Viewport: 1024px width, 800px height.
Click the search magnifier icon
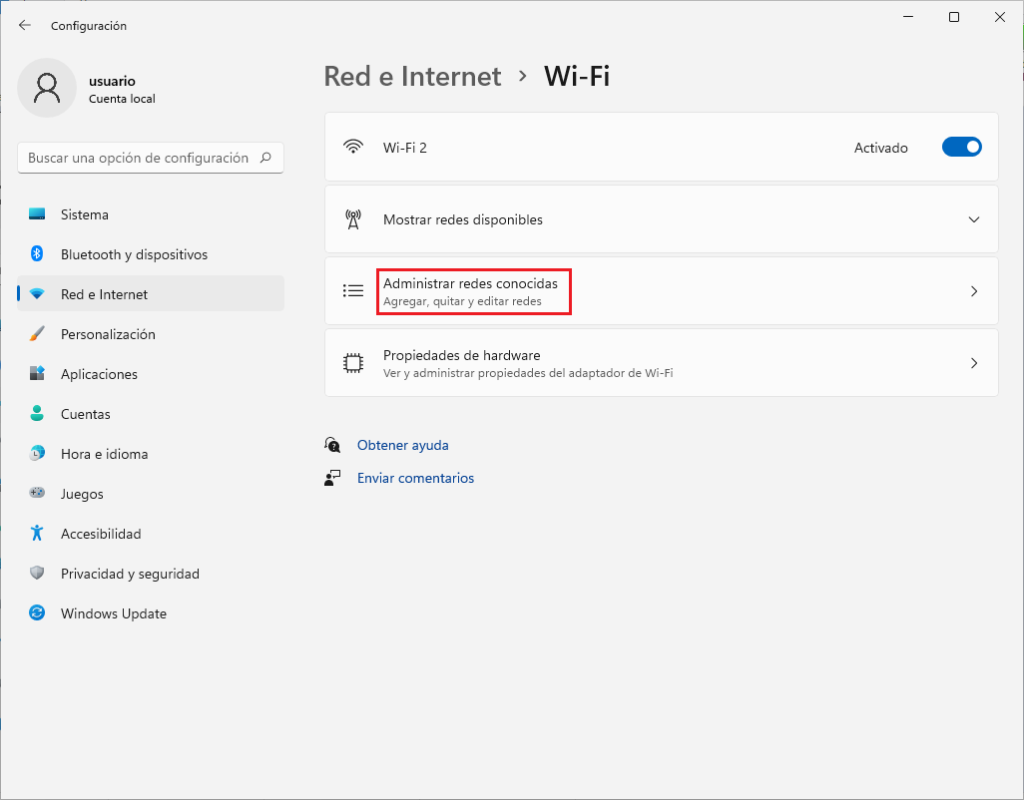pyautogui.click(x=266, y=158)
